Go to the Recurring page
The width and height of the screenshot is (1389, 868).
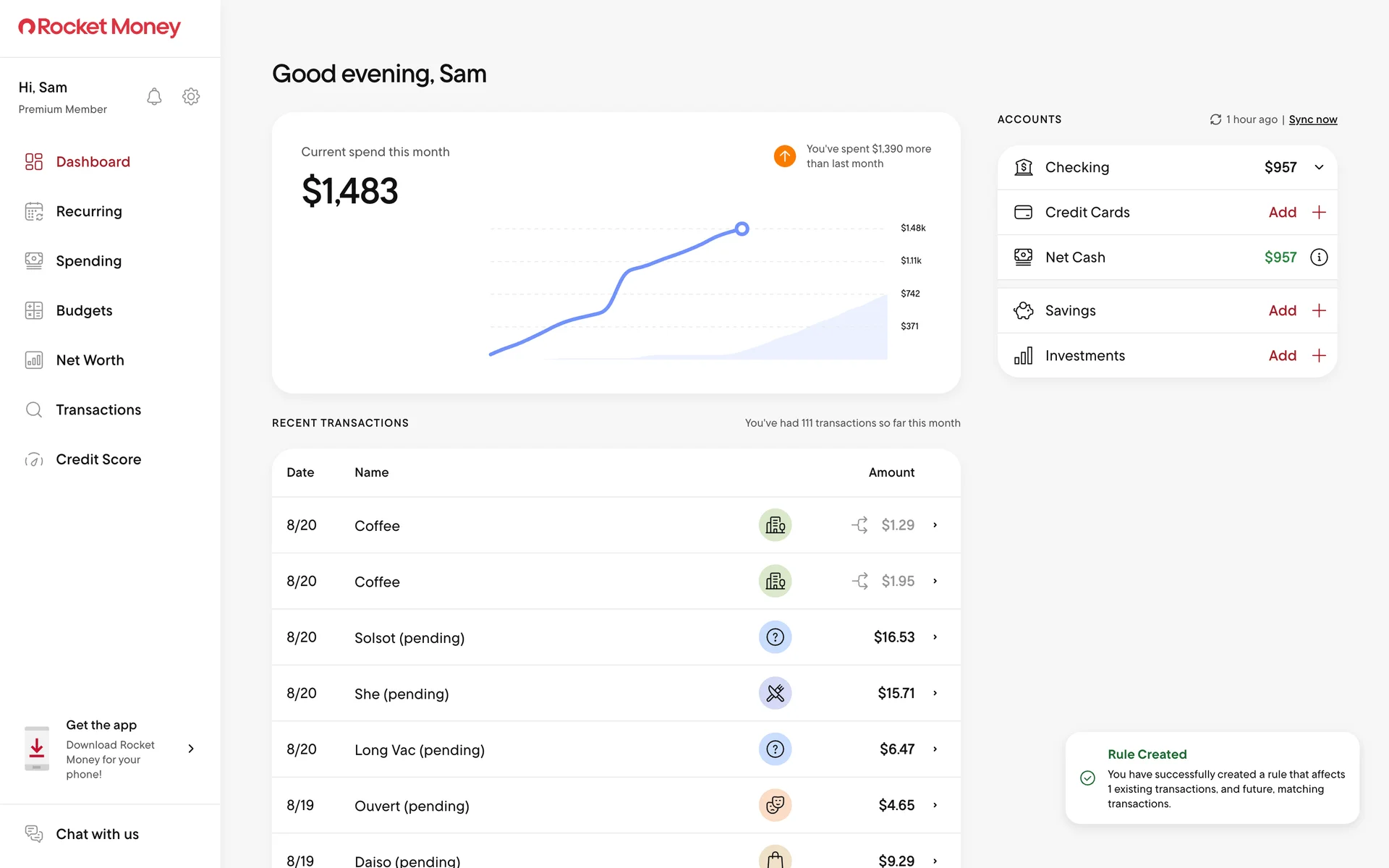tap(89, 212)
